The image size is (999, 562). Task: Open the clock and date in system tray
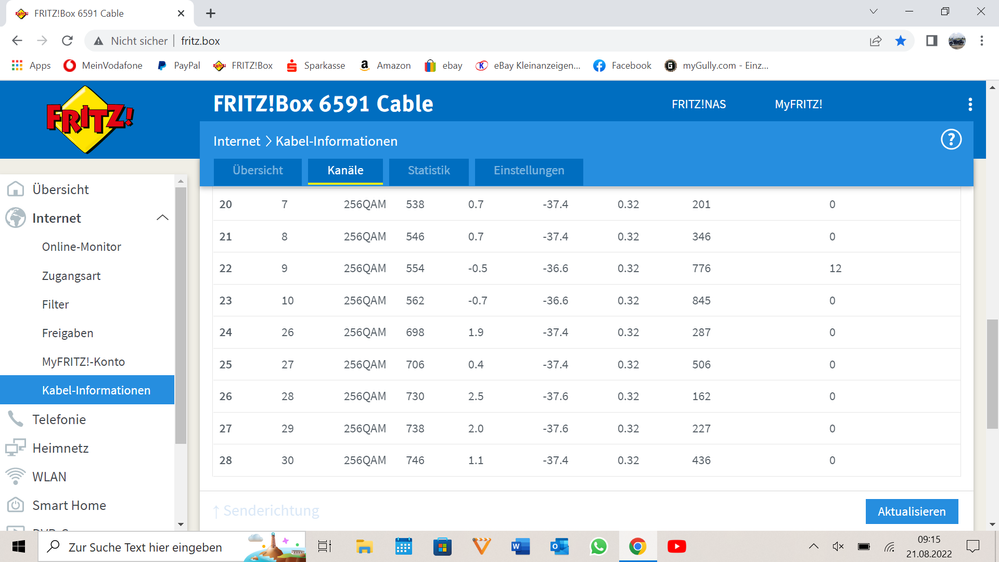[929, 547]
